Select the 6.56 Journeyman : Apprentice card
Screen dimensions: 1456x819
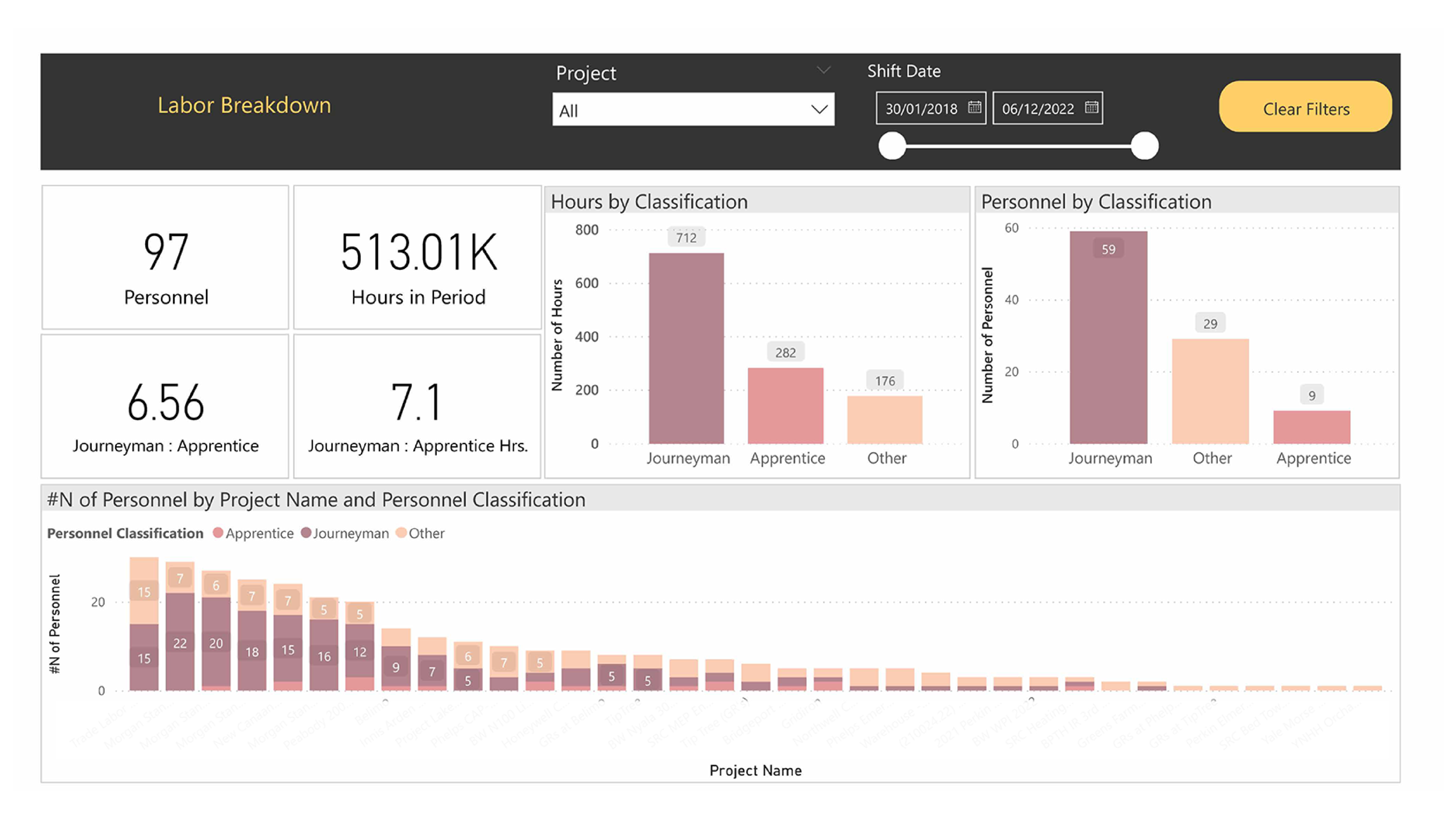coord(165,406)
